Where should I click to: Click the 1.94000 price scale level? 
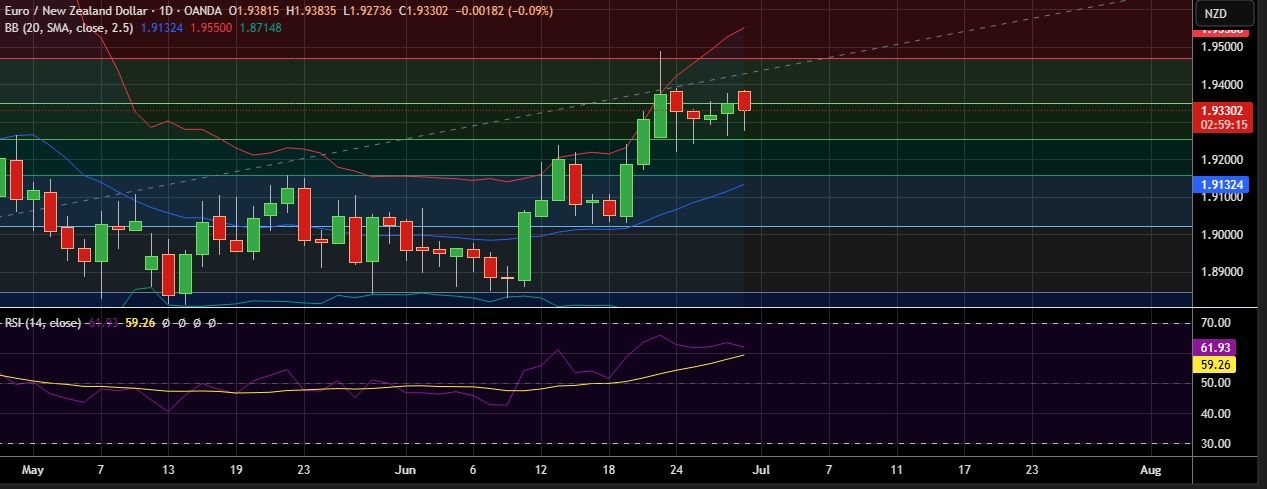(1222, 84)
